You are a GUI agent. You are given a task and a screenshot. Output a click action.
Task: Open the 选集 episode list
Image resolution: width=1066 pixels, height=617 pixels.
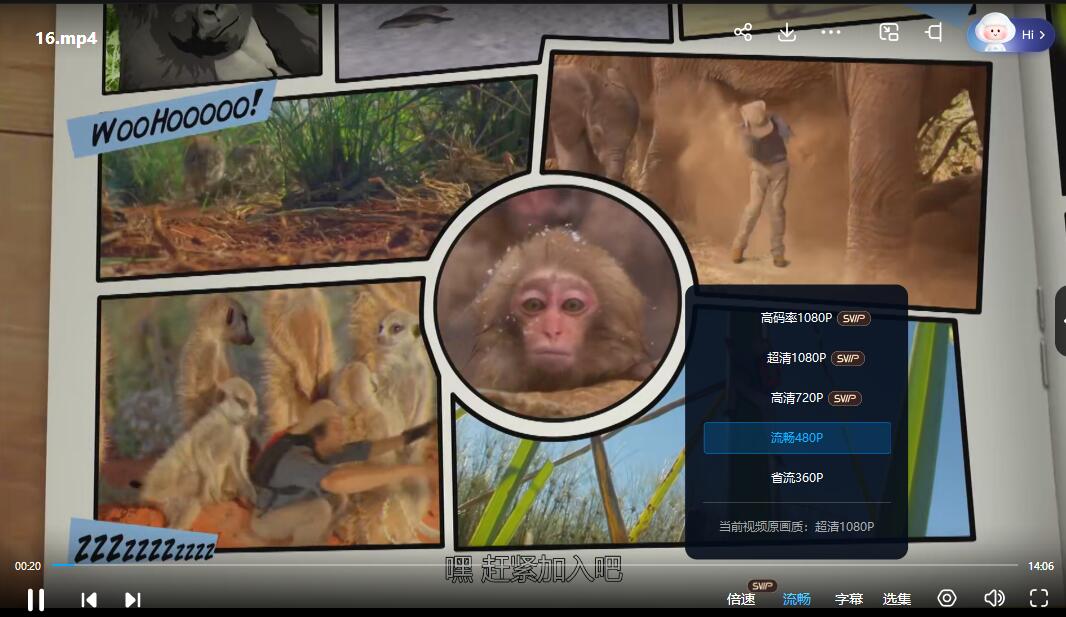[897, 599]
